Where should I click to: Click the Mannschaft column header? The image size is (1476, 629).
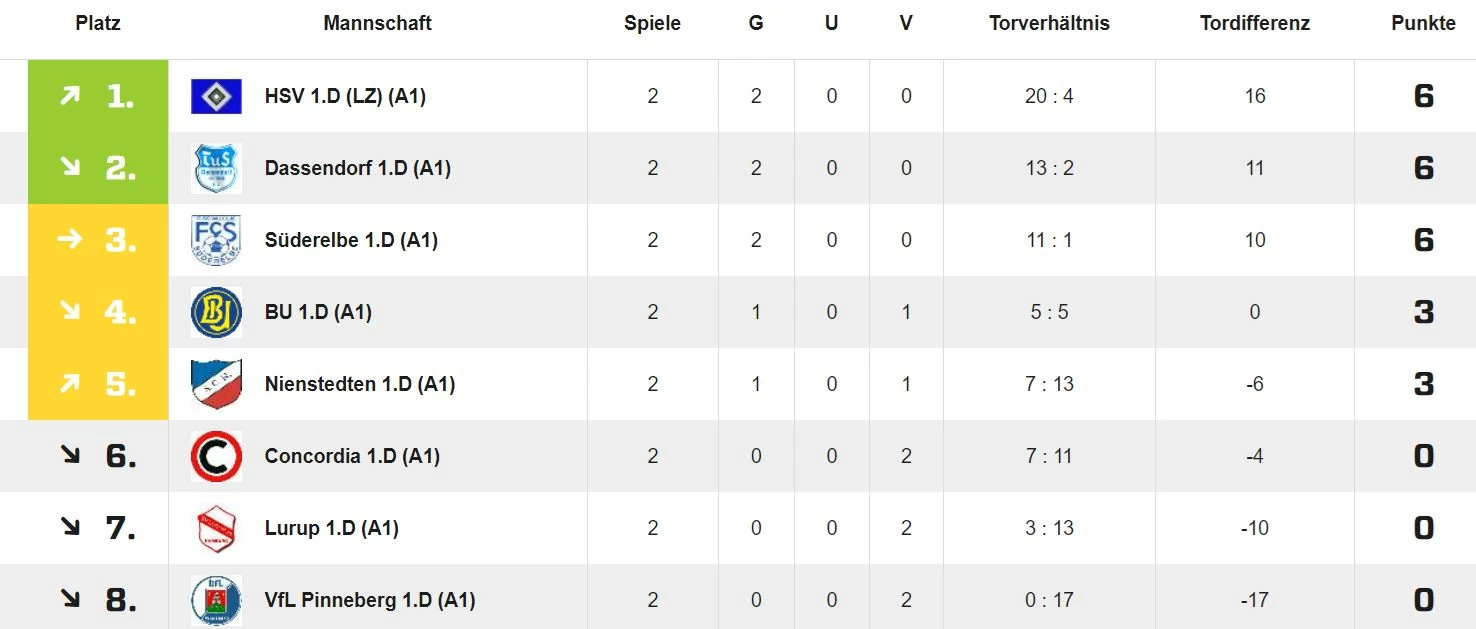[377, 23]
